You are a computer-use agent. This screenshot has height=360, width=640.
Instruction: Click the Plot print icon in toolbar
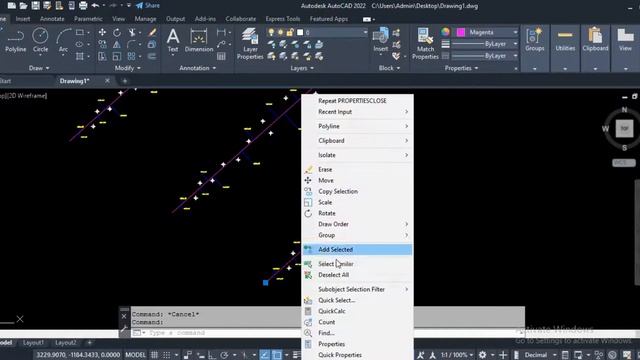83,6
